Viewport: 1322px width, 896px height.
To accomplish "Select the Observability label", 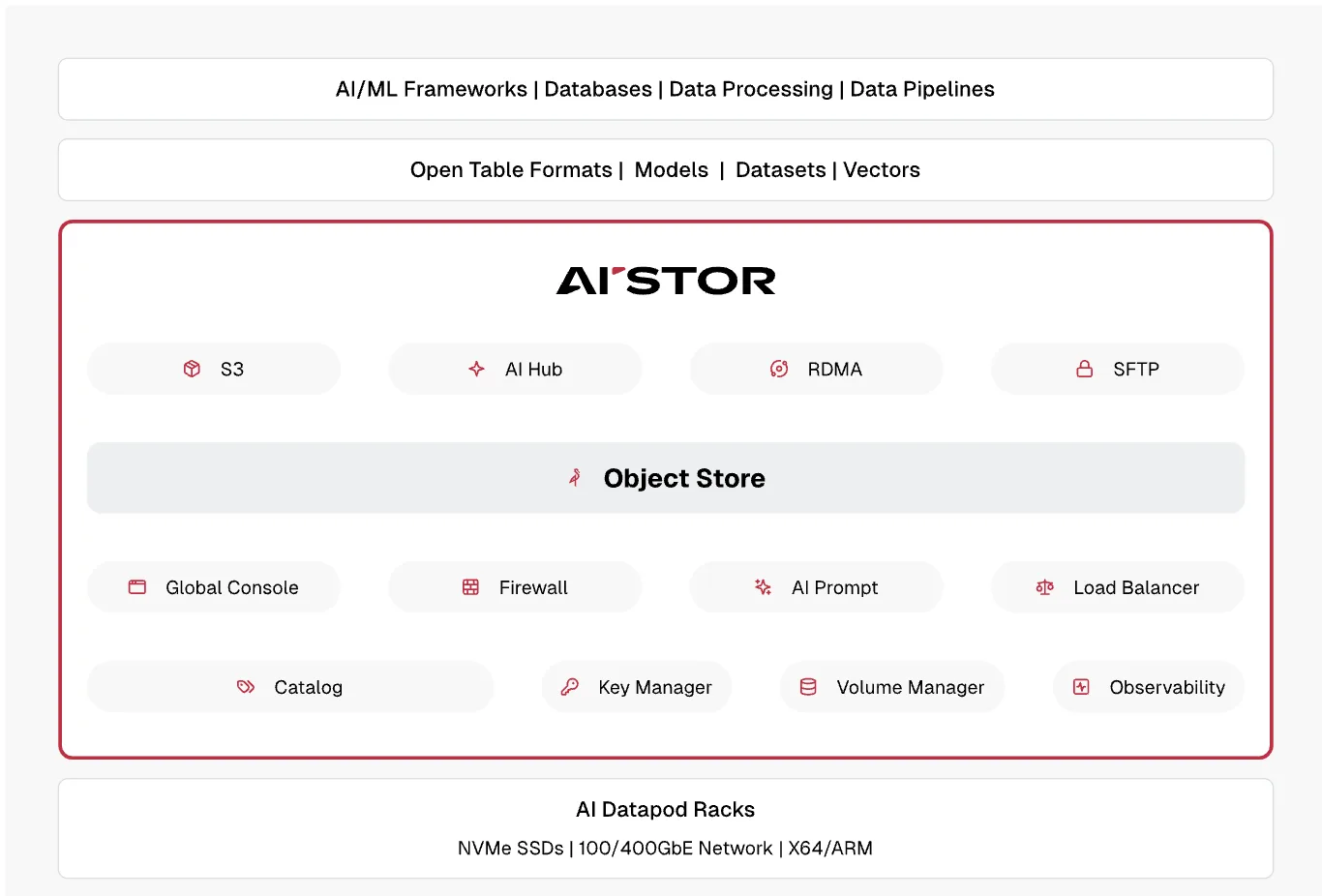I will 1167,687.
